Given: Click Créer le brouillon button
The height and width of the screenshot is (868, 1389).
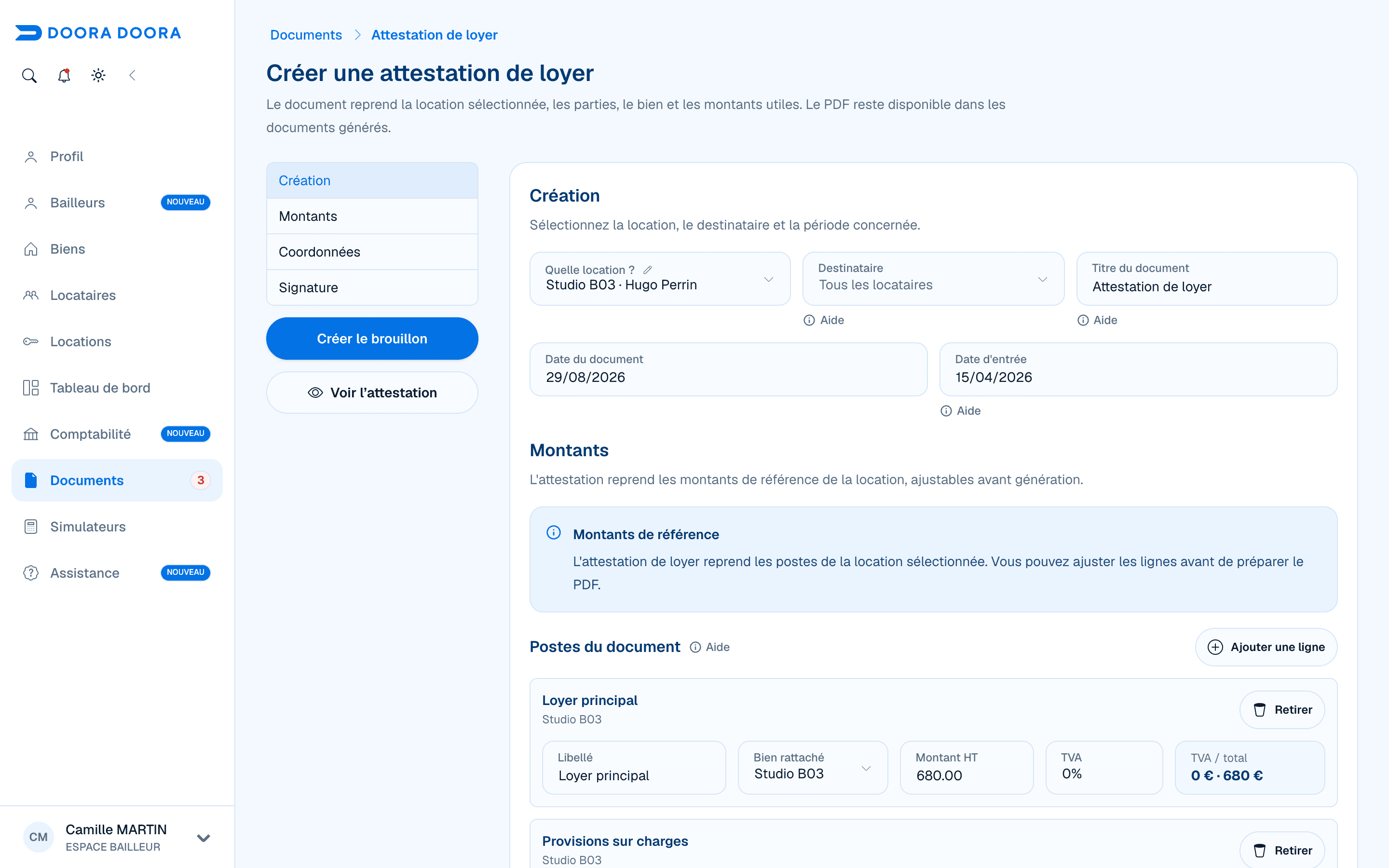Looking at the screenshot, I should pos(372,339).
